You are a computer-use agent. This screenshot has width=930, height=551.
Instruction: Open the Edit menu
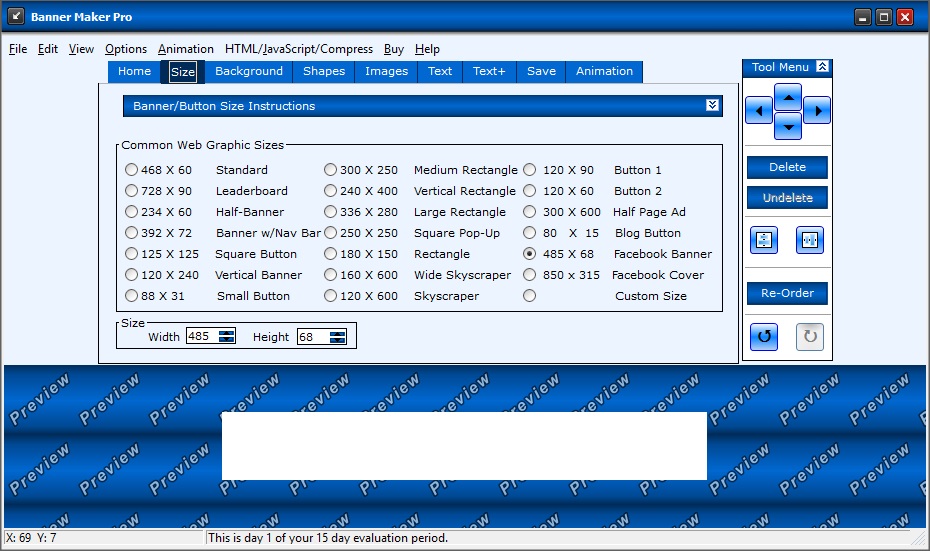coord(47,49)
